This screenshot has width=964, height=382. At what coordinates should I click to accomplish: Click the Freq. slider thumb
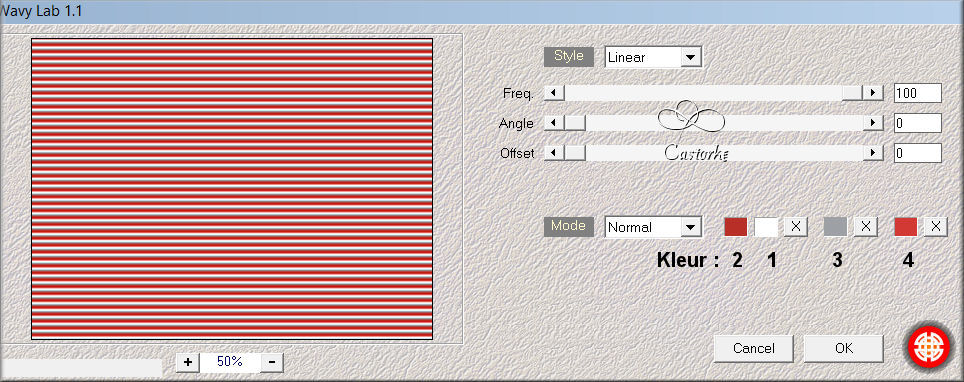coord(852,93)
